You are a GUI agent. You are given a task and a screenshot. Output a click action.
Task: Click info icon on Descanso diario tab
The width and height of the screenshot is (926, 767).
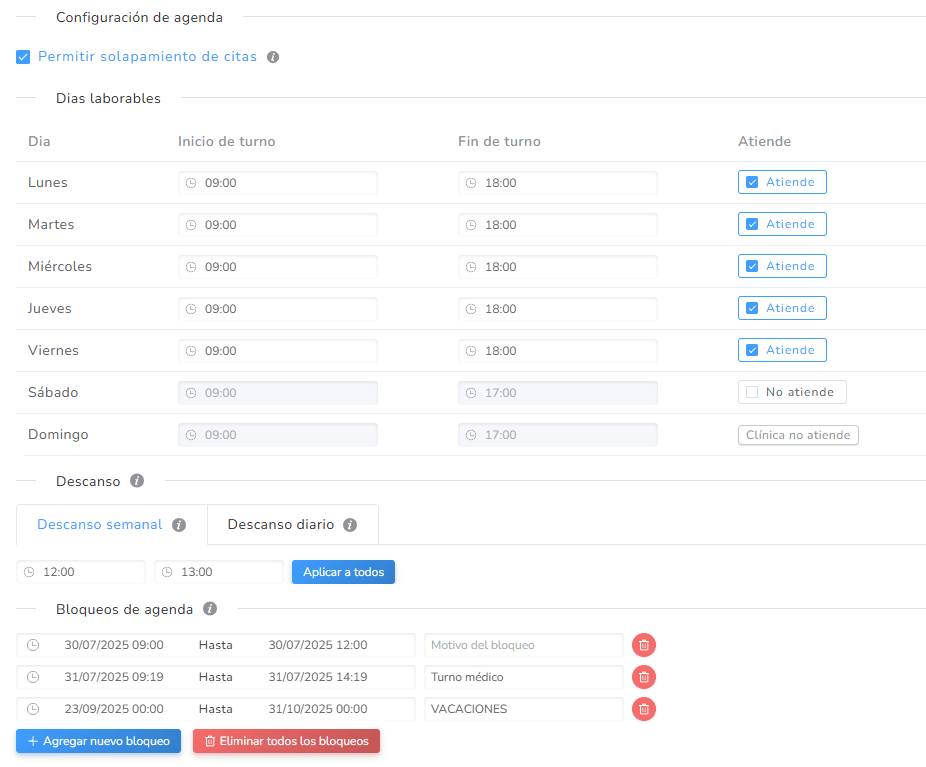pos(350,525)
